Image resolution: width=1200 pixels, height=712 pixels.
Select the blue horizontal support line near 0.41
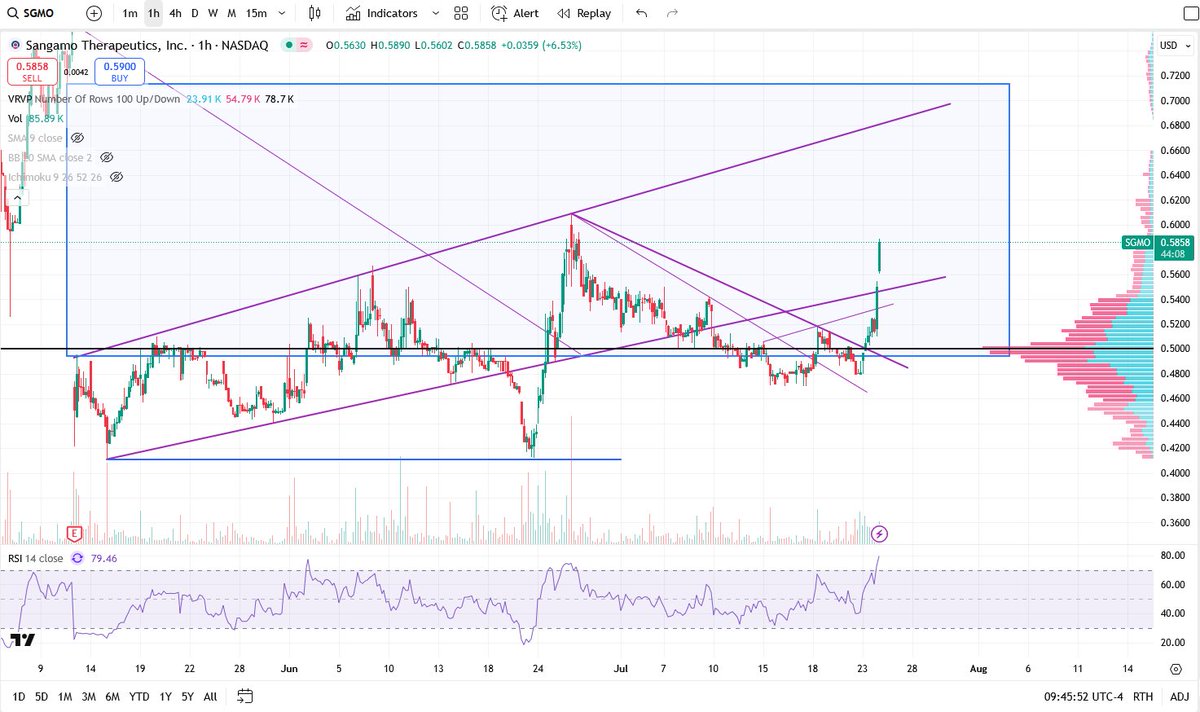tap(364, 459)
